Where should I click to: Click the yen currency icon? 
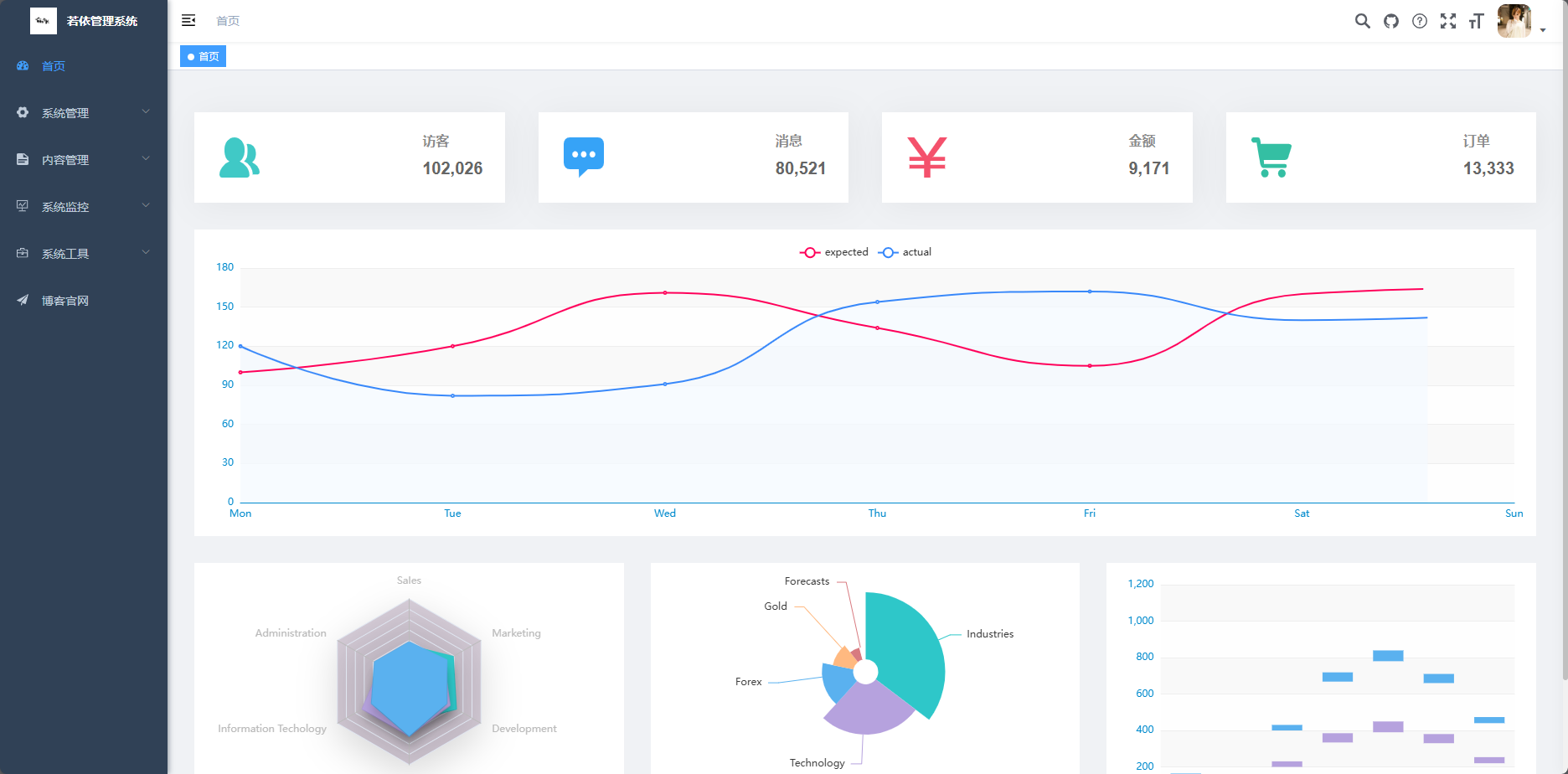click(x=927, y=157)
